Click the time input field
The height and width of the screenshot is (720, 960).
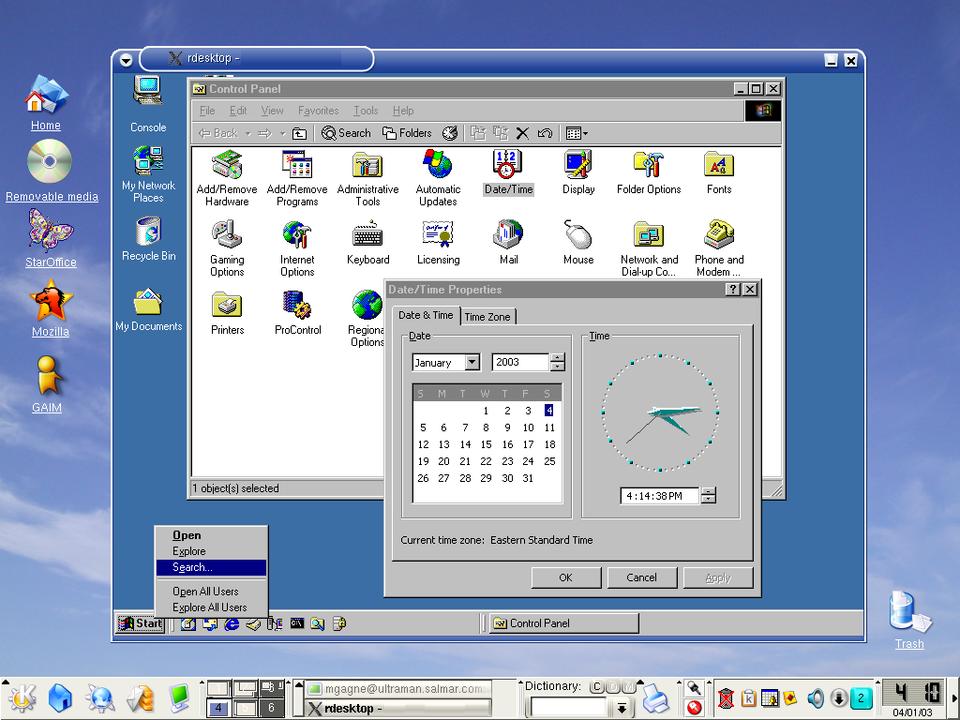658,496
